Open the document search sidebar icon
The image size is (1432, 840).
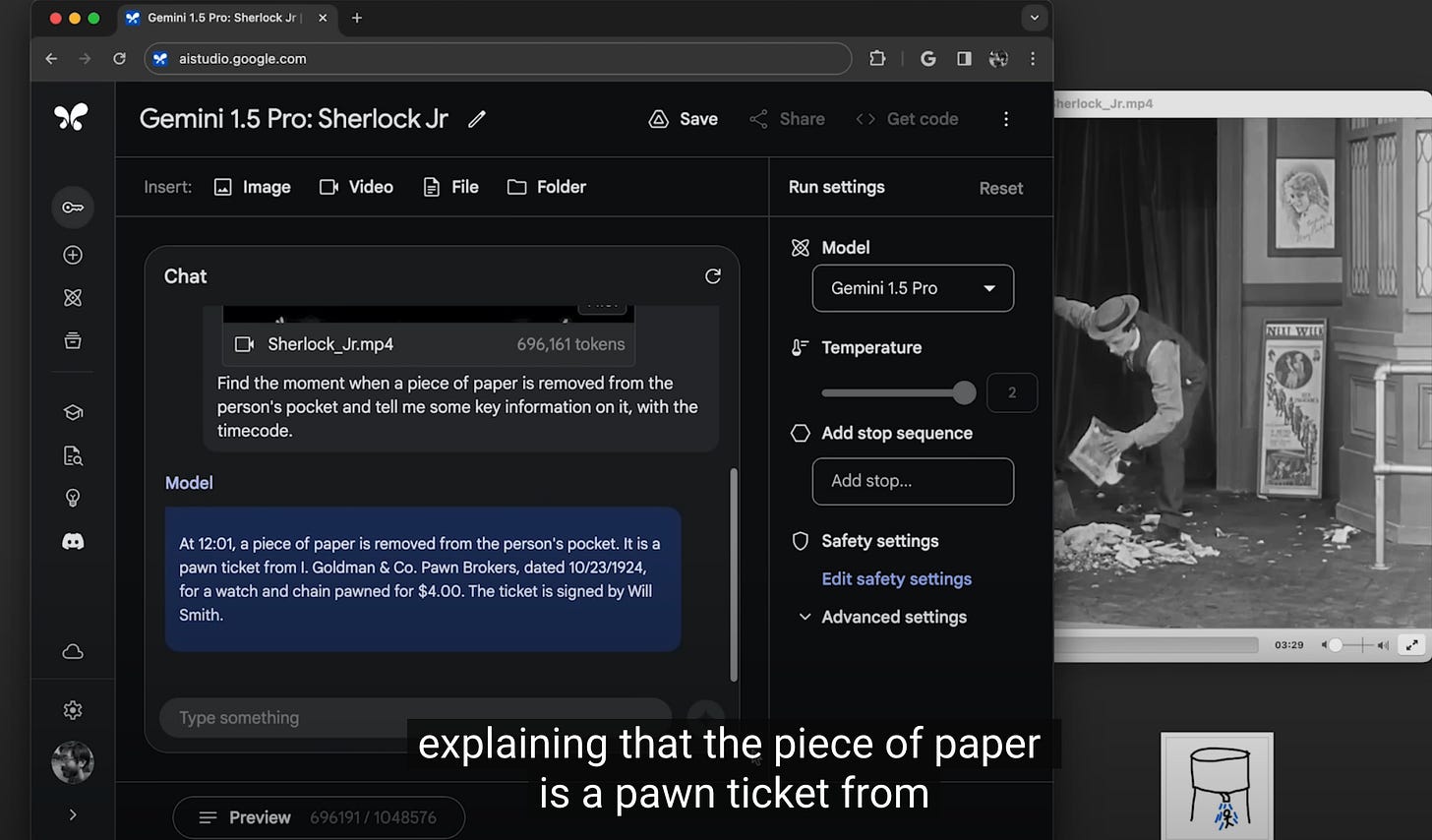[73, 455]
